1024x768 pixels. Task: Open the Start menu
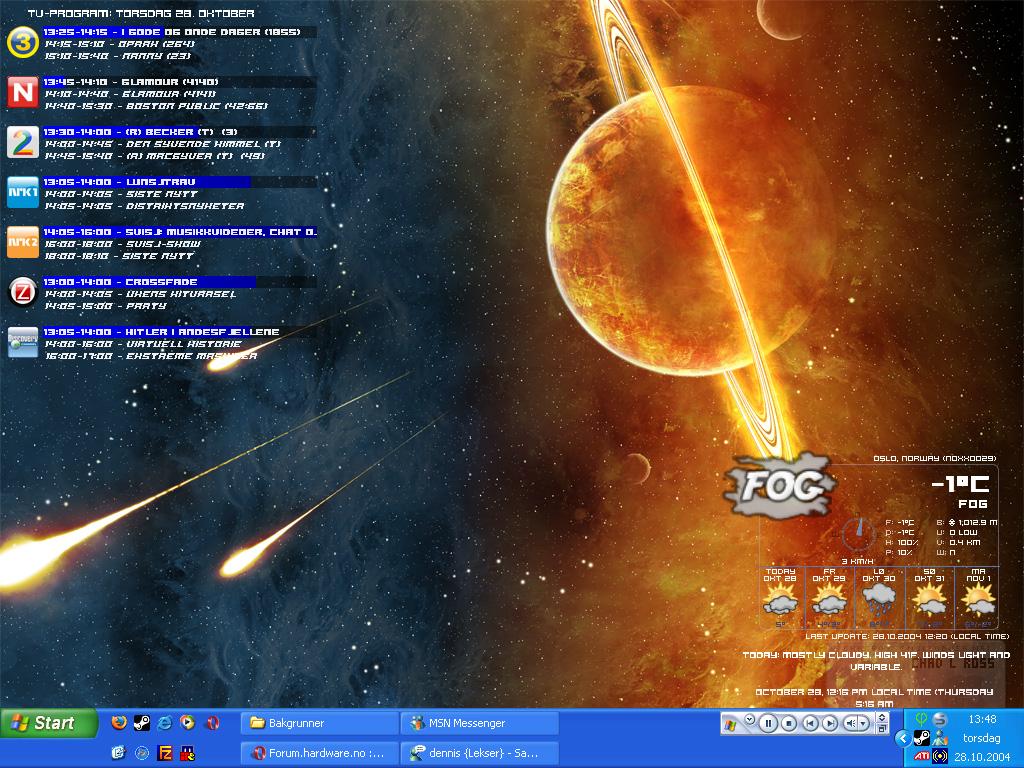tap(48, 723)
